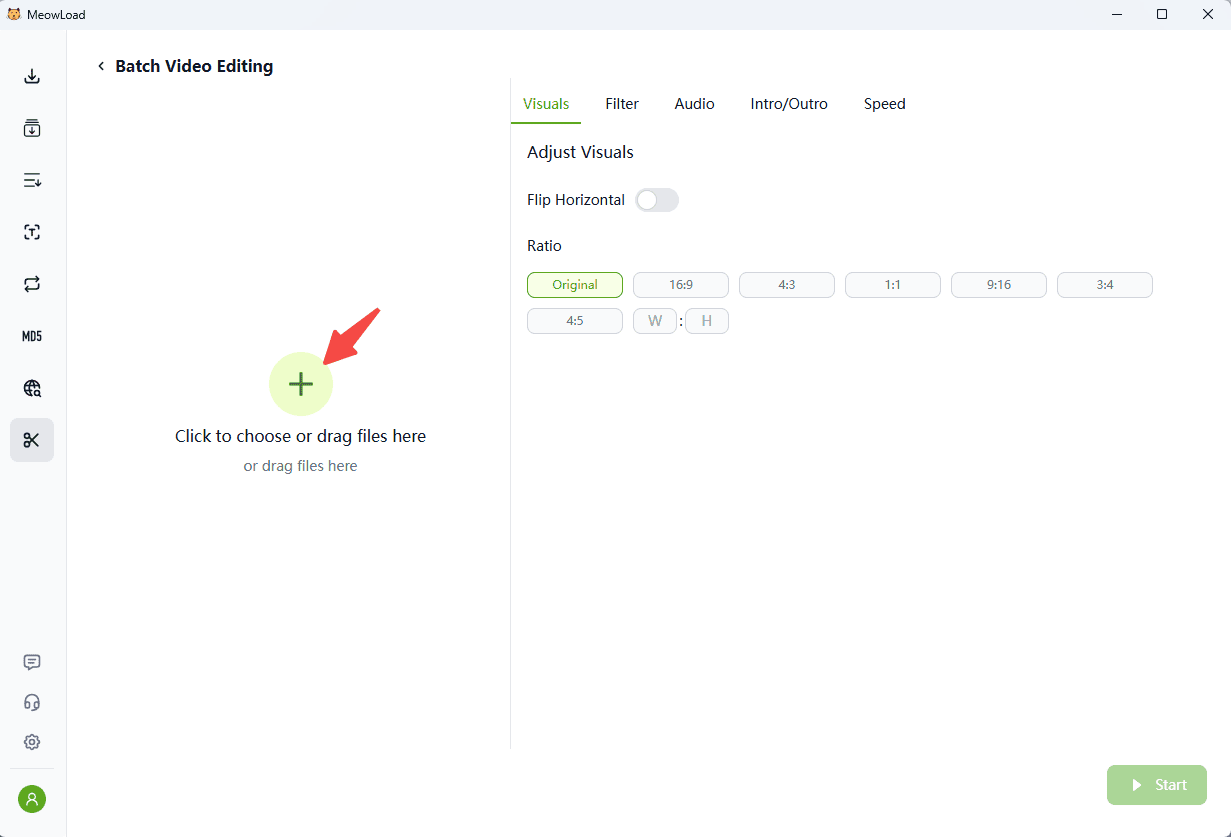Open the Intro/Outro tab
This screenshot has width=1231, height=837.
[789, 104]
